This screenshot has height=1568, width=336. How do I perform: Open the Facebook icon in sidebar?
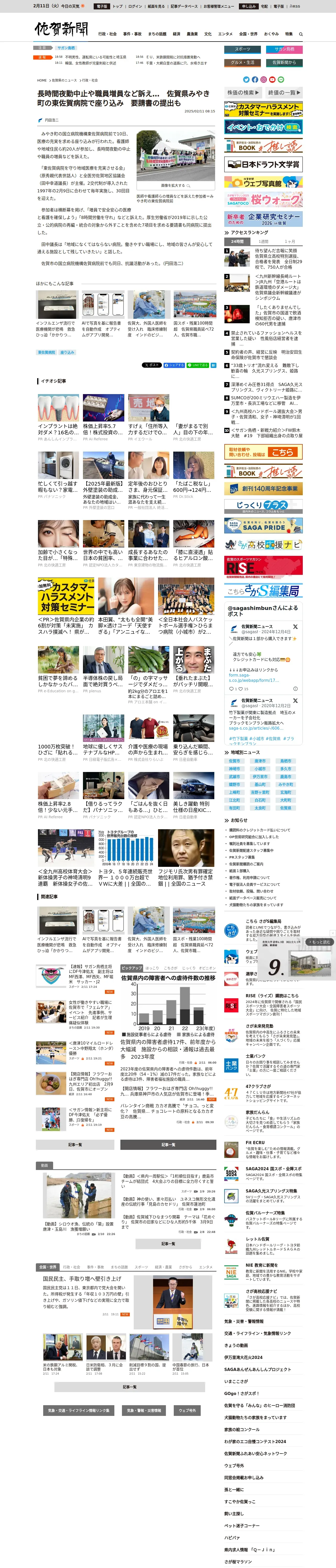pos(255,79)
